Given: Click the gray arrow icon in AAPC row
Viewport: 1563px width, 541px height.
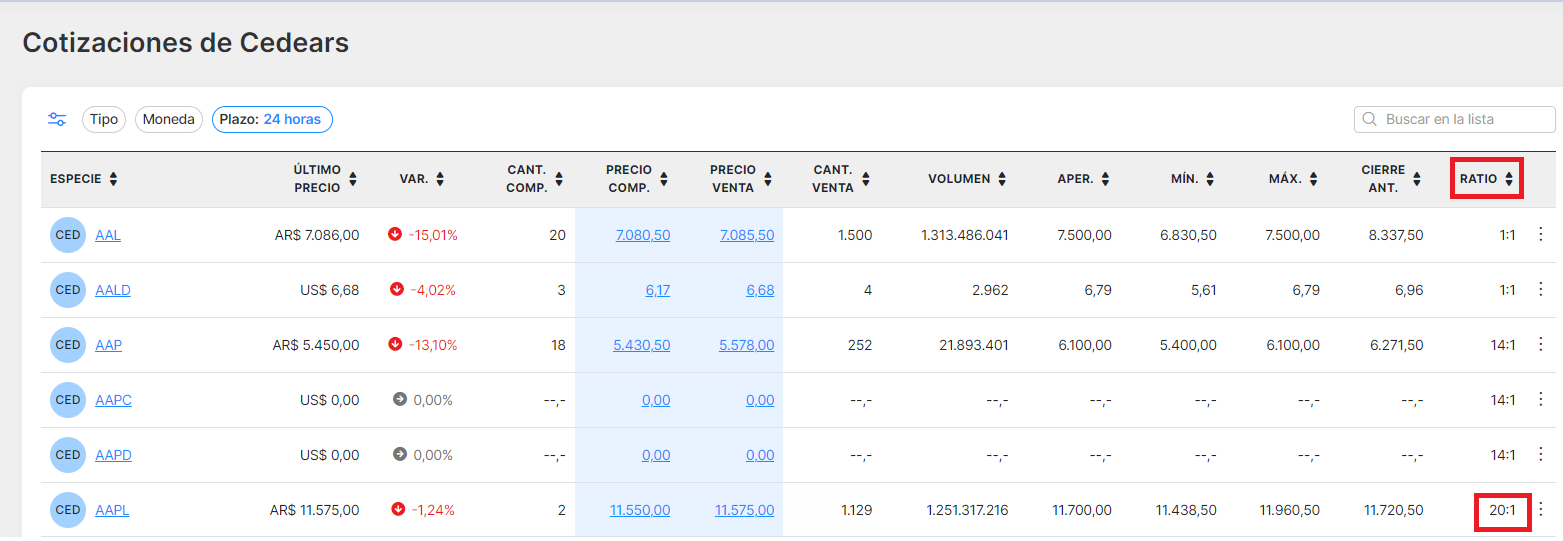Looking at the screenshot, I should (x=400, y=400).
